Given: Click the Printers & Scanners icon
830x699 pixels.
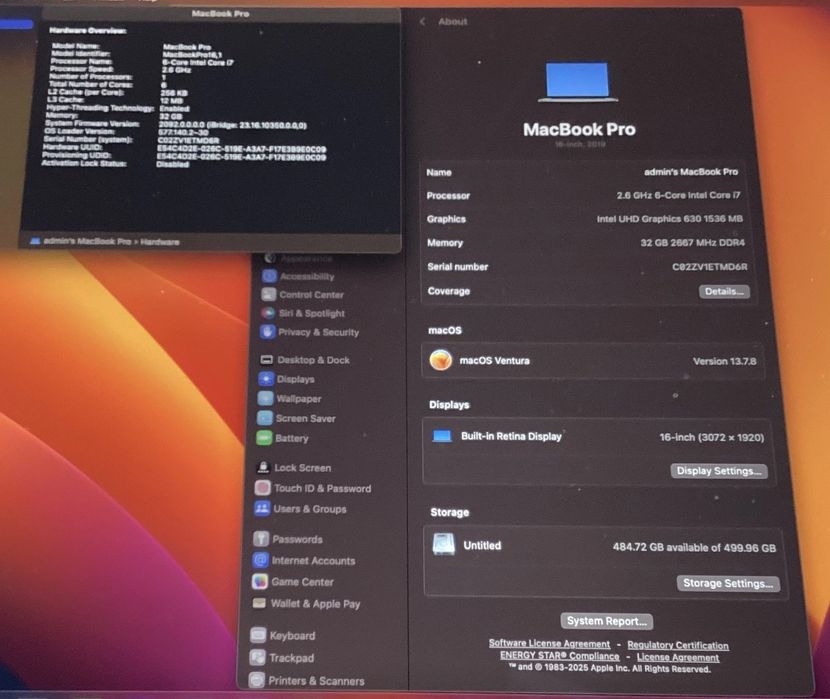Looking at the screenshot, I should (256, 680).
